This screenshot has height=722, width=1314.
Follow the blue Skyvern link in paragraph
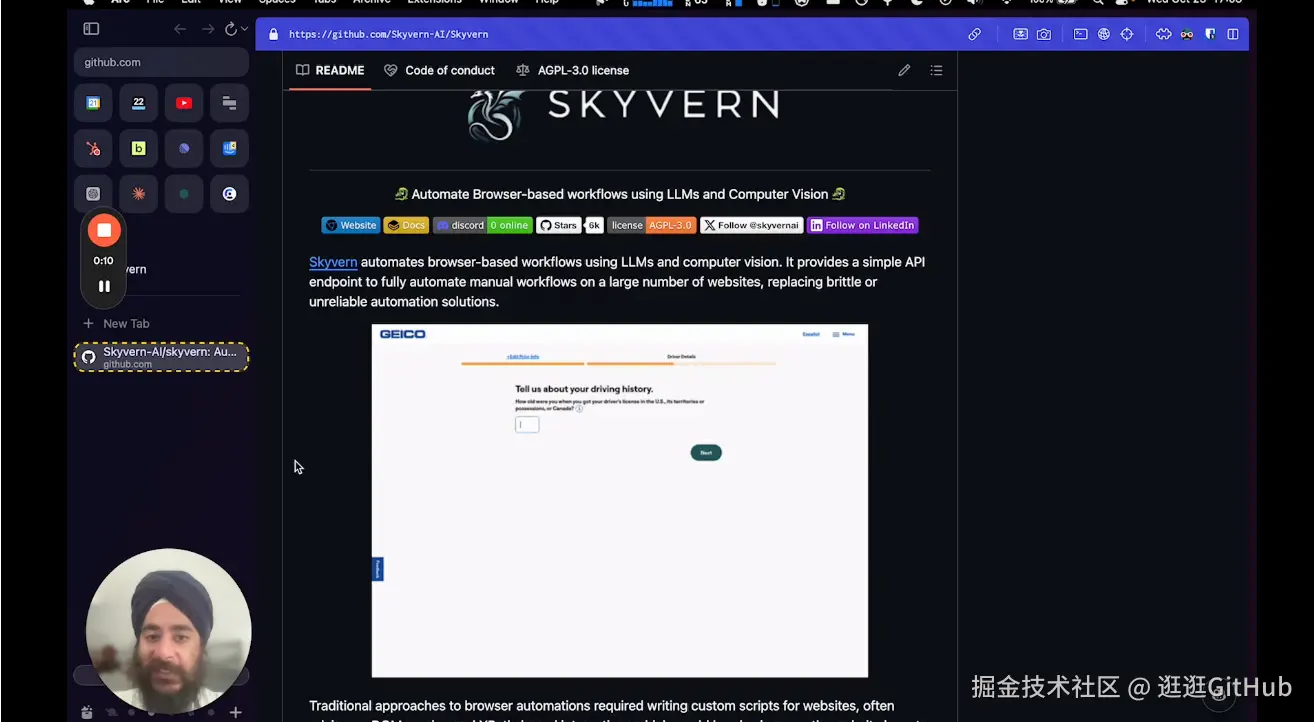pos(333,262)
